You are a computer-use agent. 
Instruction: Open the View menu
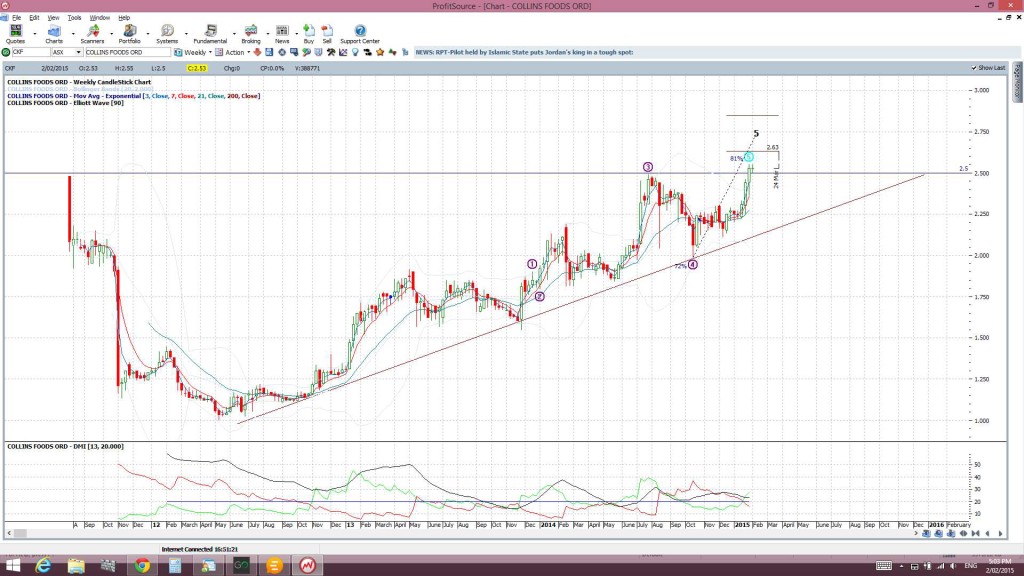(x=53, y=18)
